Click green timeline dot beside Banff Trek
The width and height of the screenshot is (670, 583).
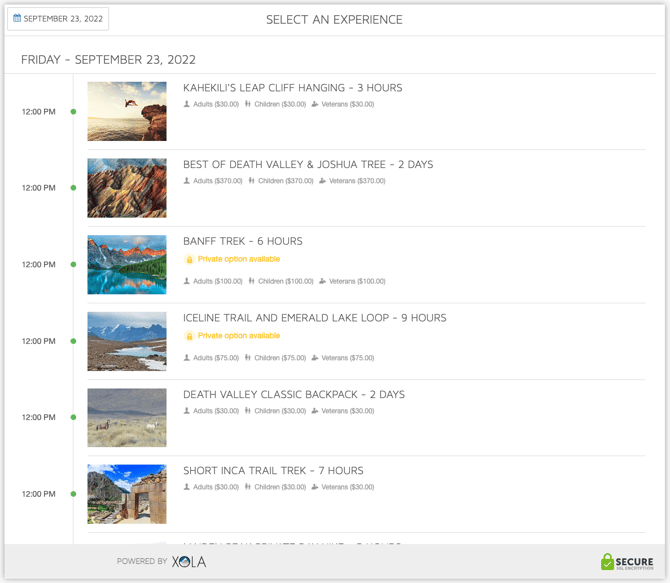pos(73,265)
